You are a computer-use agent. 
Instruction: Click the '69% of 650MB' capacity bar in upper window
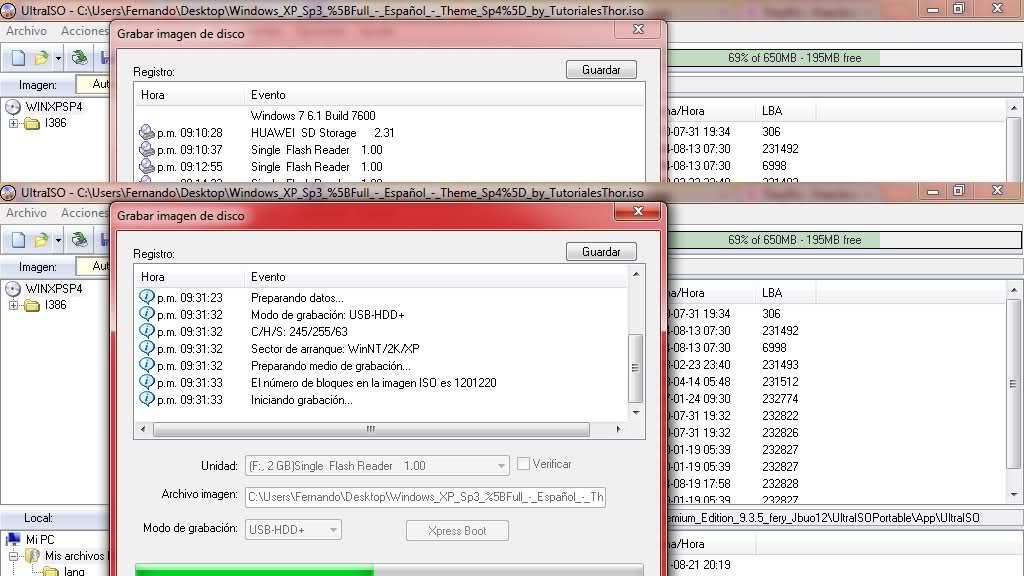tap(845, 57)
